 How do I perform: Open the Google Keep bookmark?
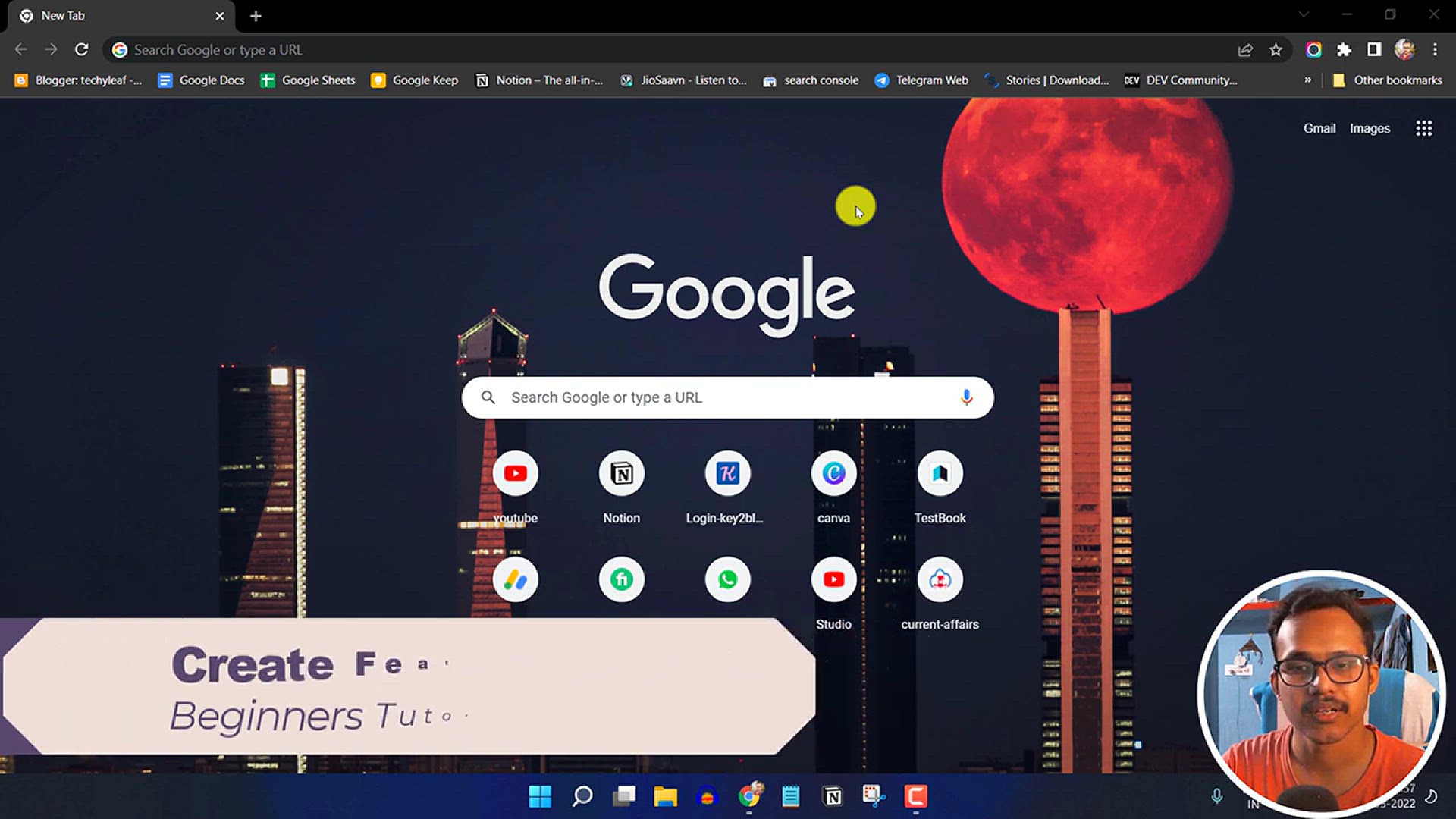pyautogui.click(x=415, y=80)
